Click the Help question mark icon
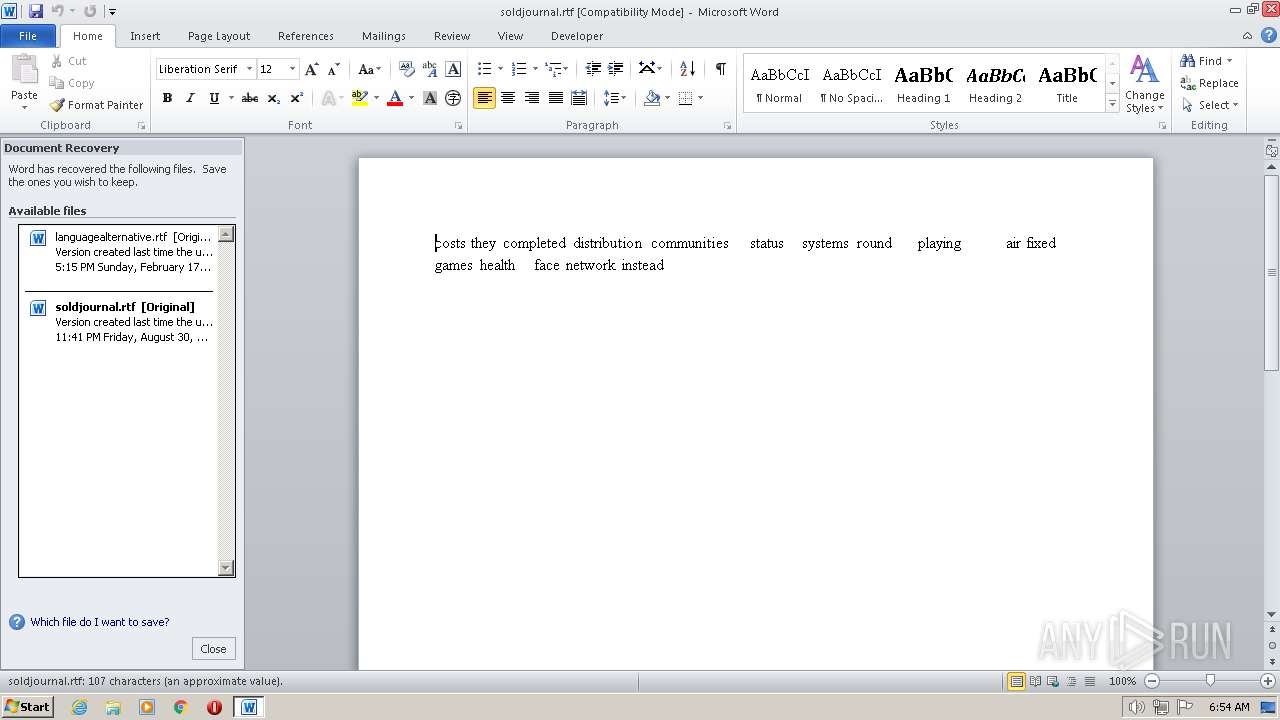 click(1269, 35)
